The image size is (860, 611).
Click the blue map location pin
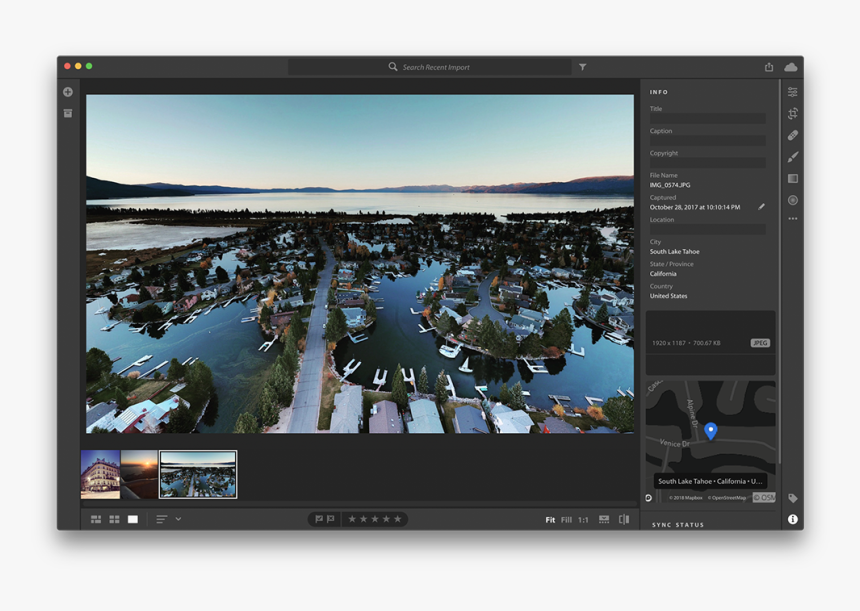710,431
